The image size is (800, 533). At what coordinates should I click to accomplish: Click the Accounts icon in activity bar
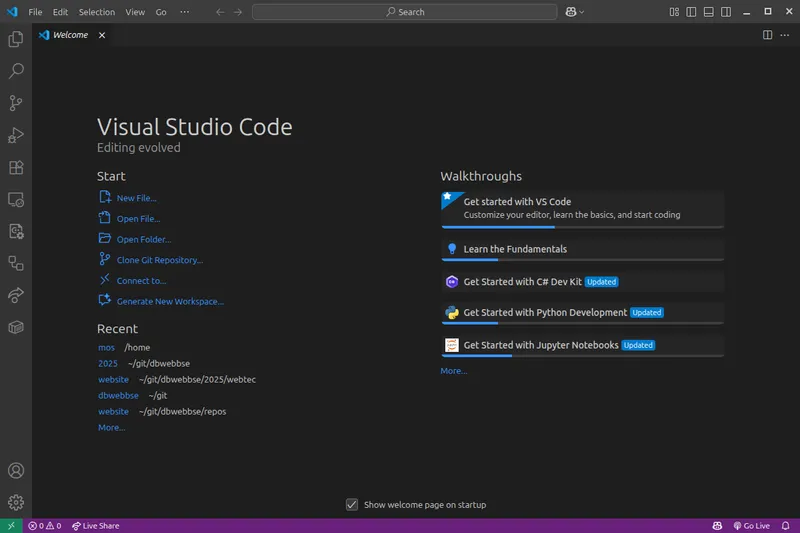(16, 471)
